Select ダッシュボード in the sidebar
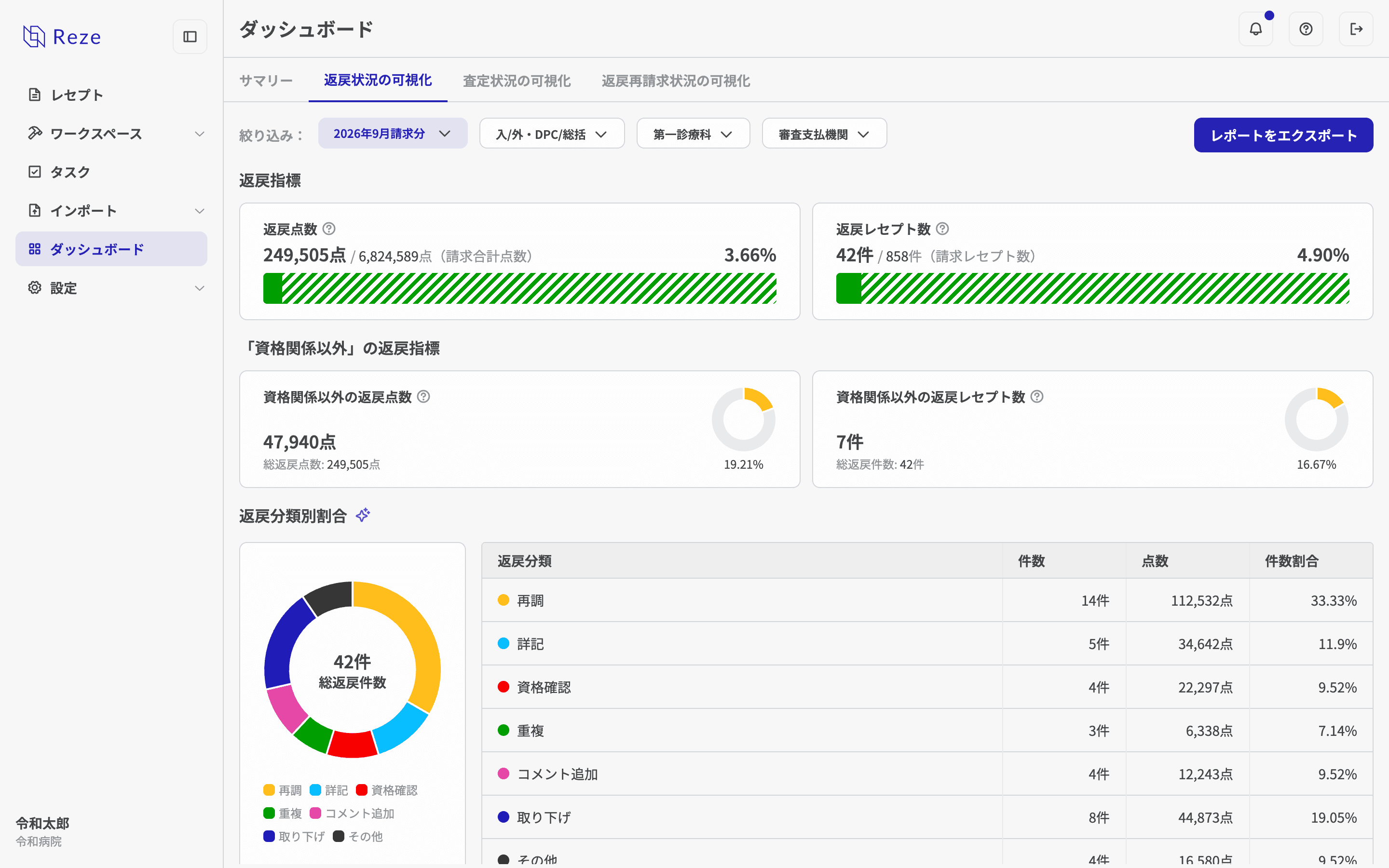Screen dimensions: 1389x868 [x=111, y=248]
